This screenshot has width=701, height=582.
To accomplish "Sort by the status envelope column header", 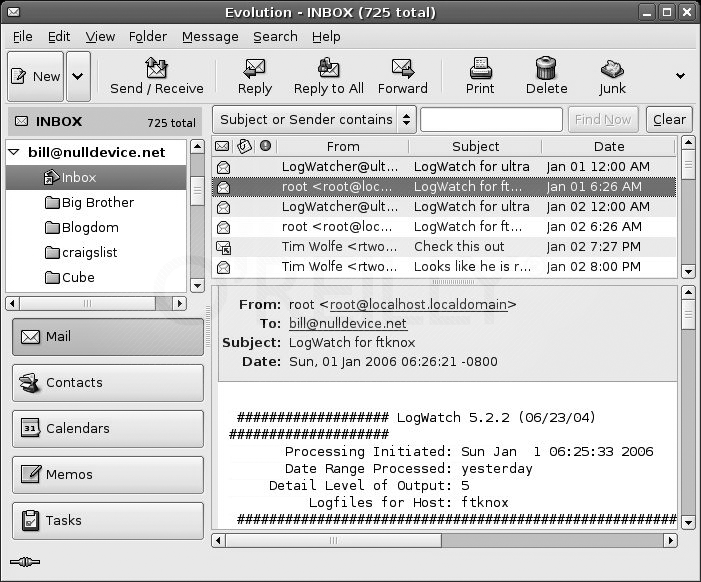I will point(222,146).
